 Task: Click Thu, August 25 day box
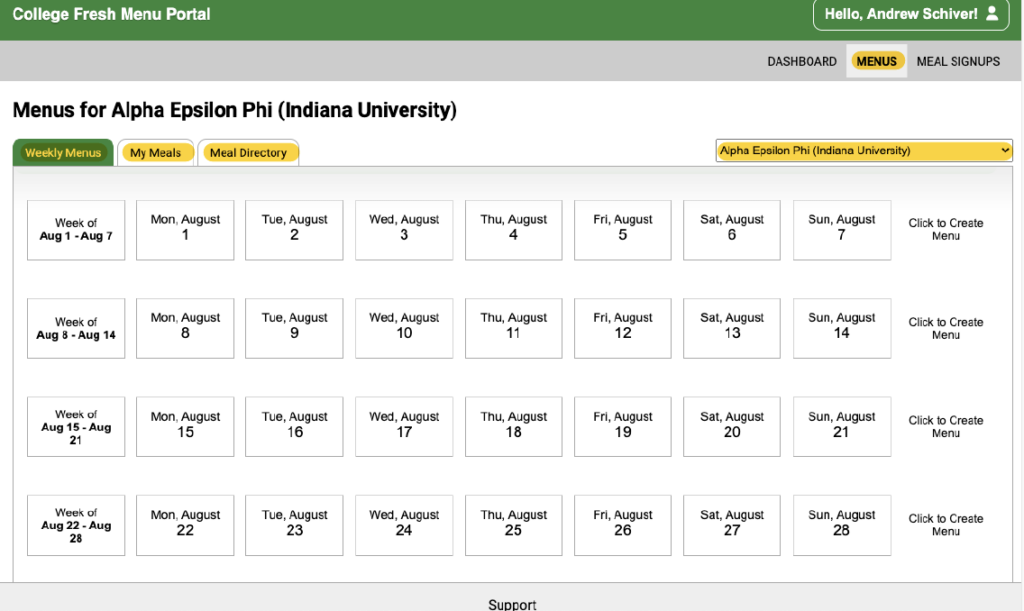[x=513, y=525]
